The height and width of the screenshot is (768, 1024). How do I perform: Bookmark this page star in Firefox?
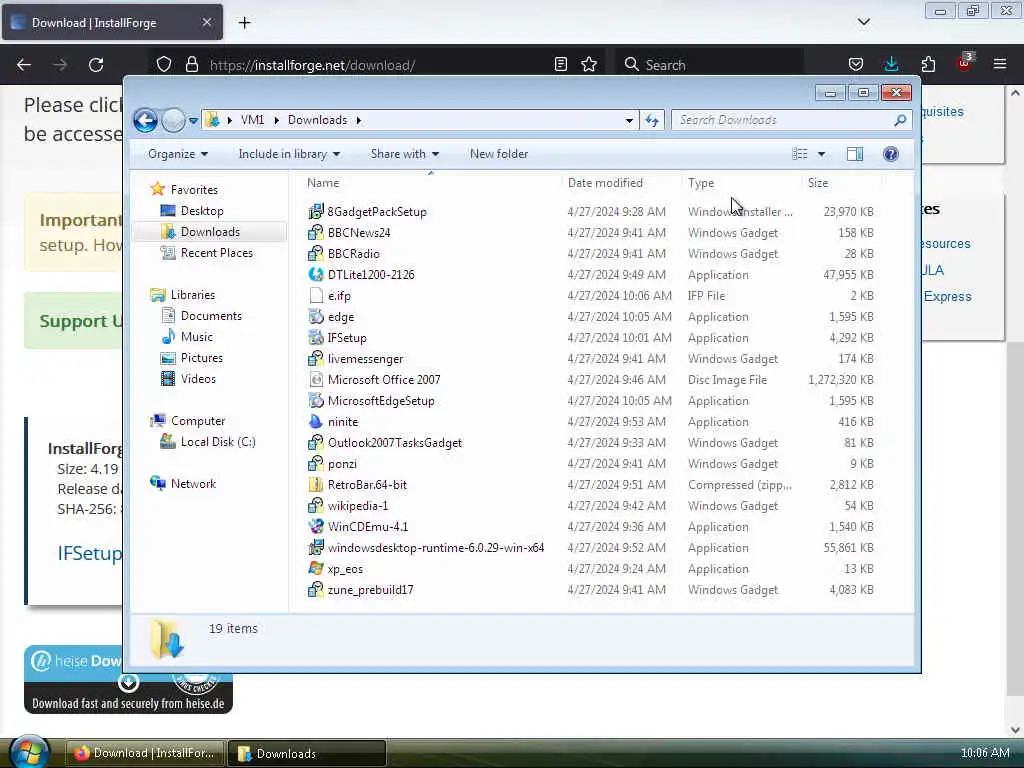(589, 64)
